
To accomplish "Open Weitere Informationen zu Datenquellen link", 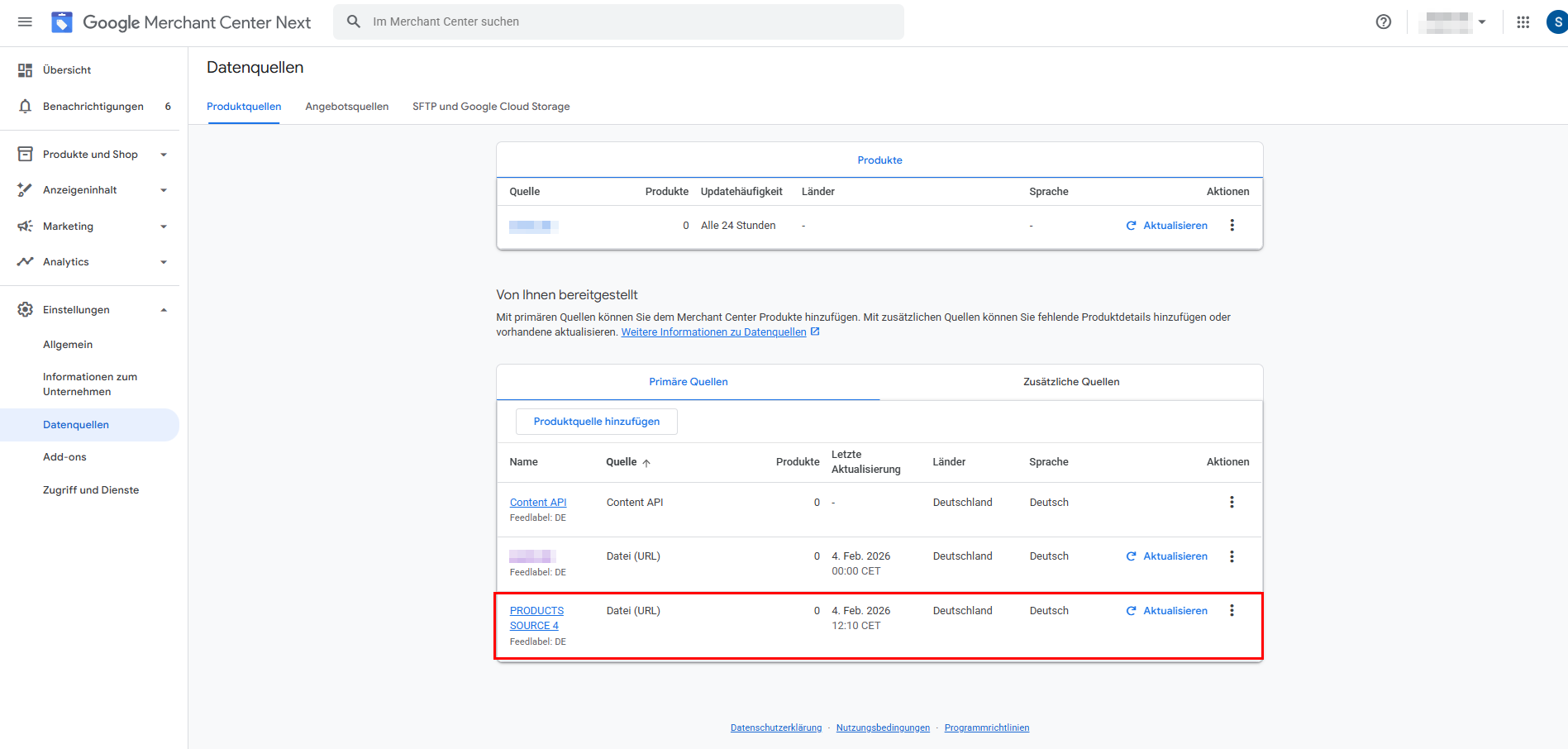I will pos(713,332).
